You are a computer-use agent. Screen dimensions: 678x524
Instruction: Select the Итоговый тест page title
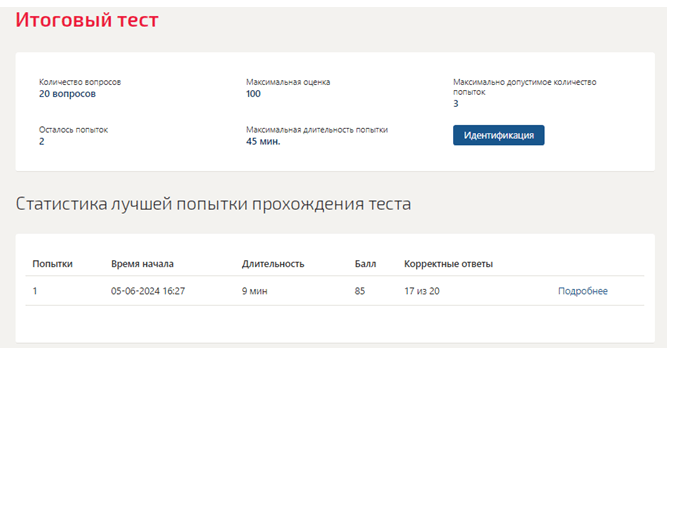pyautogui.click(x=87, y=19)
